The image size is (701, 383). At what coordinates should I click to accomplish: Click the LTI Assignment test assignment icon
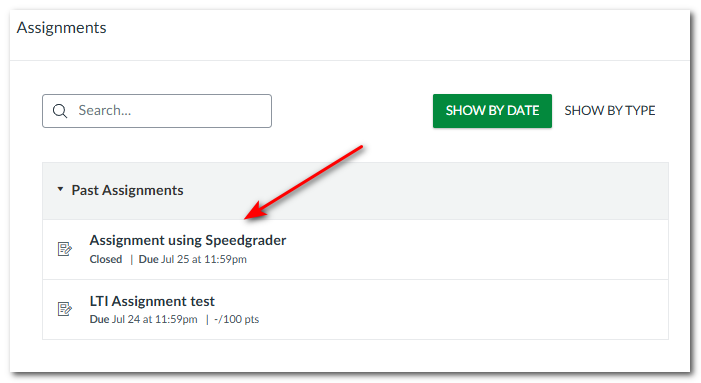65,309
